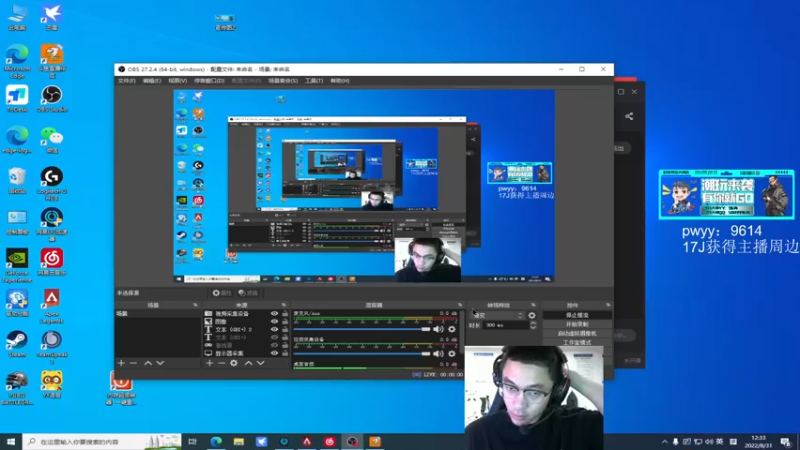Switch to OBS from the taskbar icon
Viewport: 800px width, 450px height.
[352, 441]
